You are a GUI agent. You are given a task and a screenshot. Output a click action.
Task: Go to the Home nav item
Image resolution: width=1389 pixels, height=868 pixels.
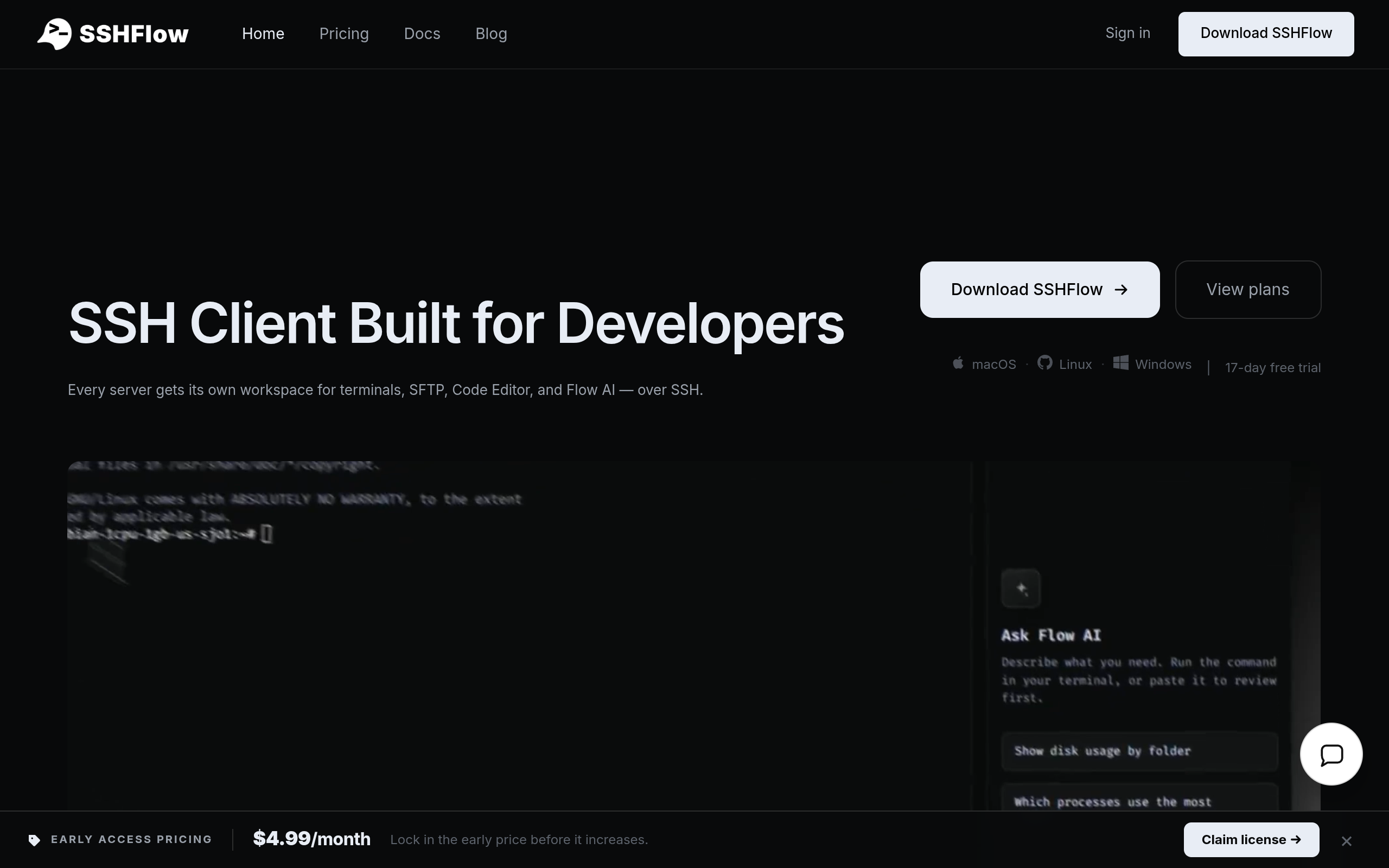pos(263,34)
